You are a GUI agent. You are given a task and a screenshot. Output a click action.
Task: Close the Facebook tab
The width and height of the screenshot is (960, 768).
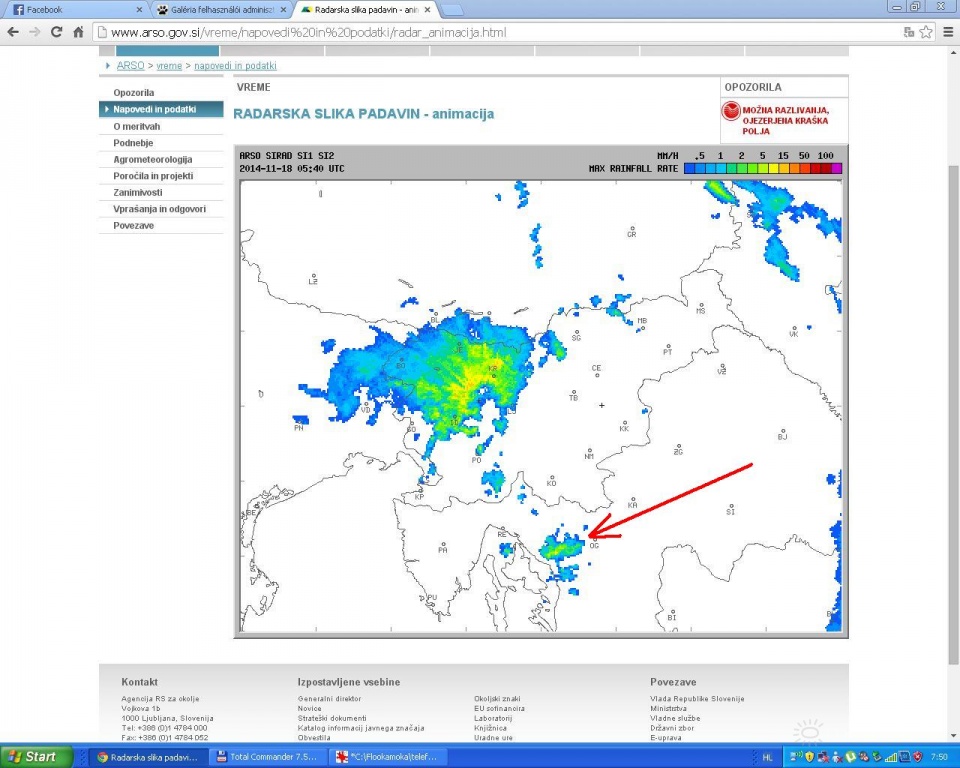[138, 9]
